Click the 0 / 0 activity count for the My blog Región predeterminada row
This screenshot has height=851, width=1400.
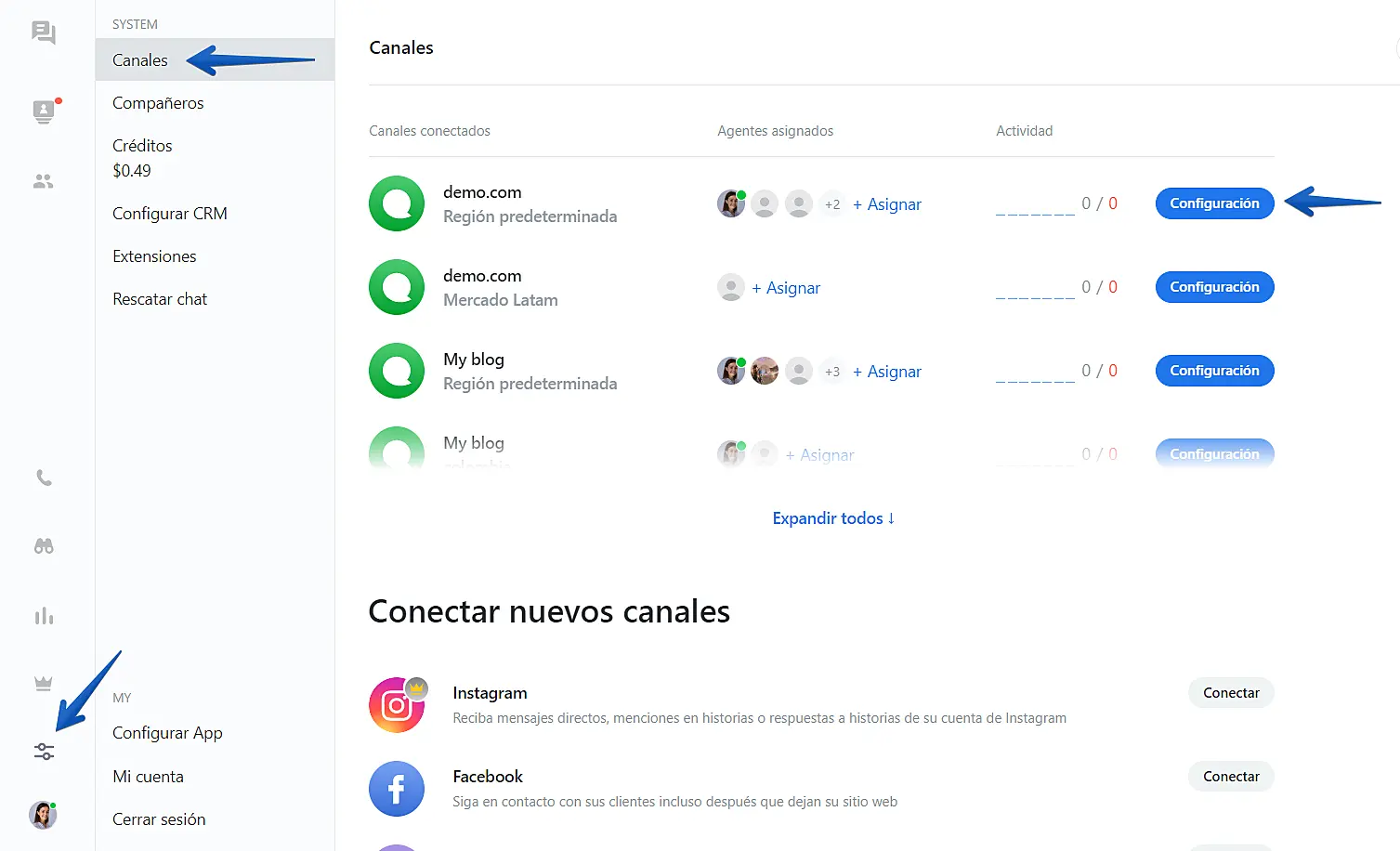pyautogui.click(x=1099, y=371)
